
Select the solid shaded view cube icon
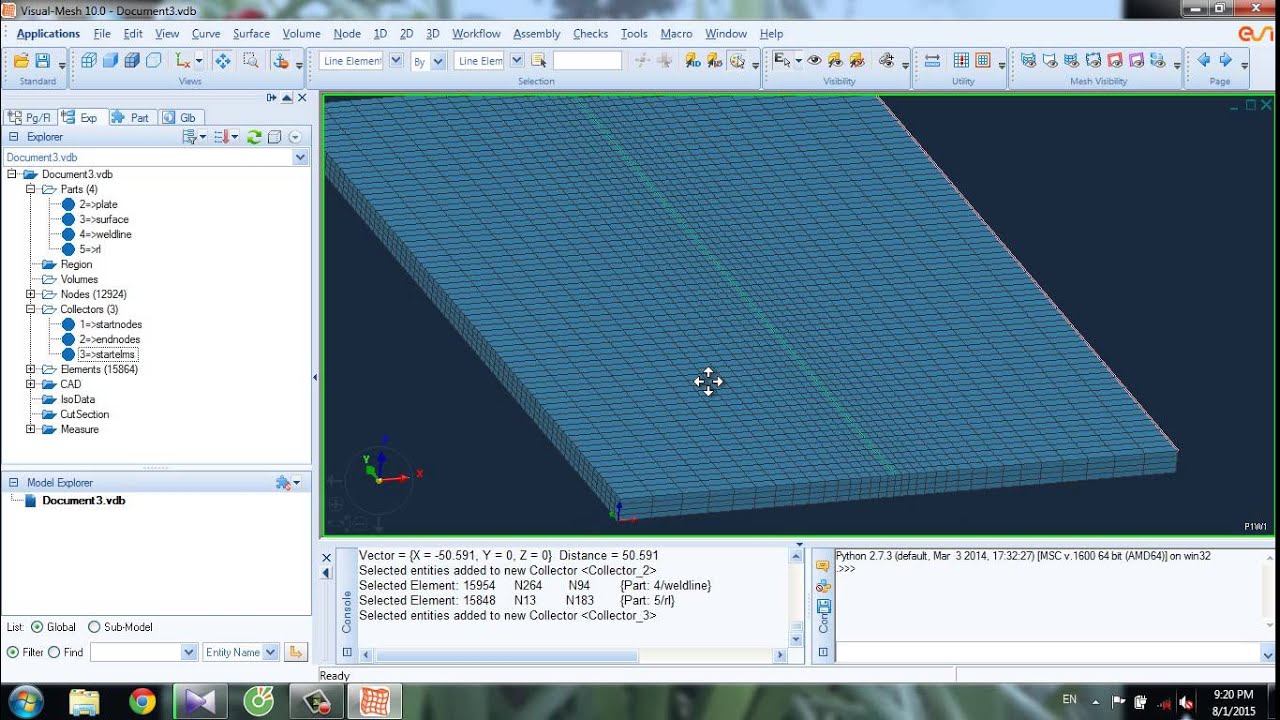pos(110,61)
